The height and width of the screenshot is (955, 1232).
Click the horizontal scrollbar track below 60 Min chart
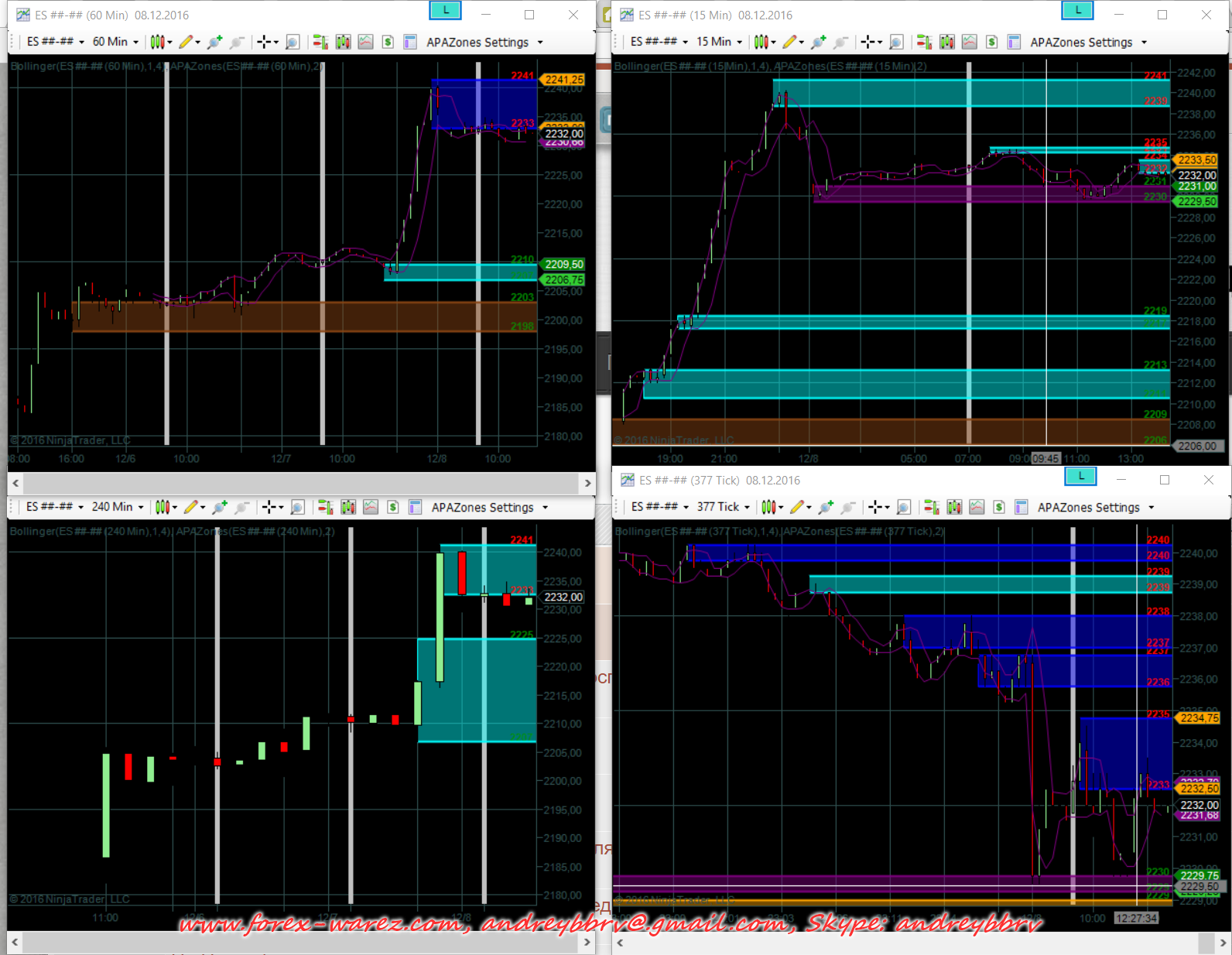(x=302, y=483)
